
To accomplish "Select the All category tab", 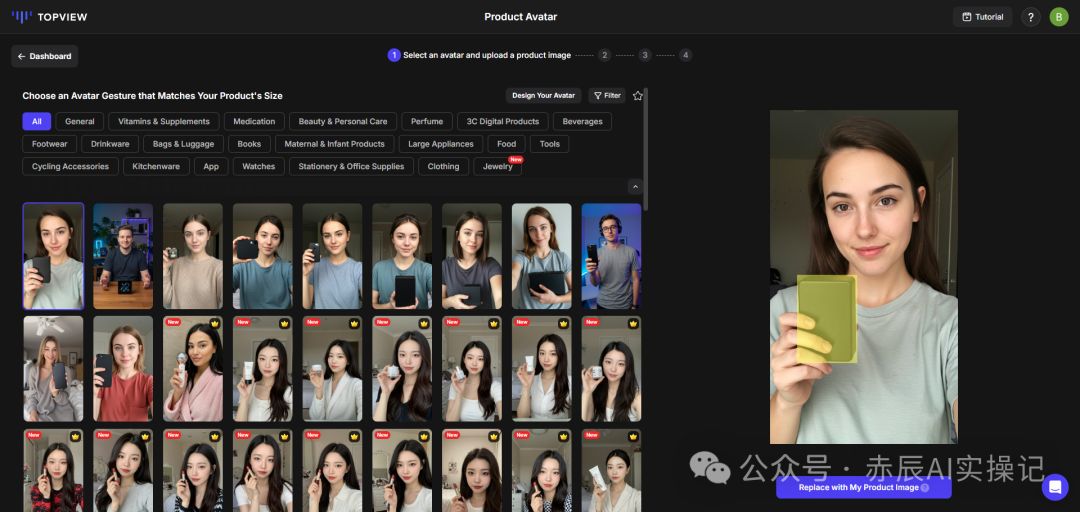I will tap(37, 121).
